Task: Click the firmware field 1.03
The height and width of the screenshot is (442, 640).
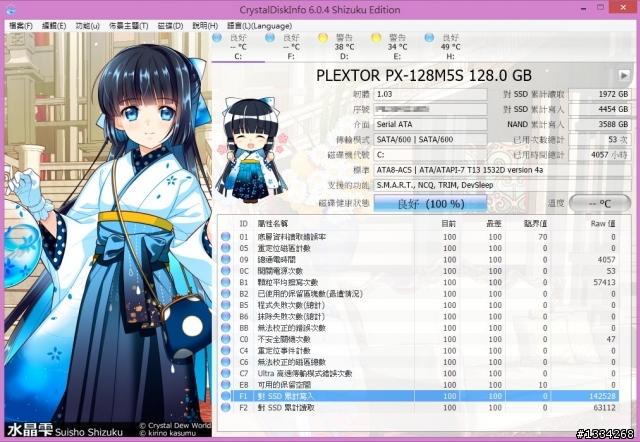Action: pos(430,94)
